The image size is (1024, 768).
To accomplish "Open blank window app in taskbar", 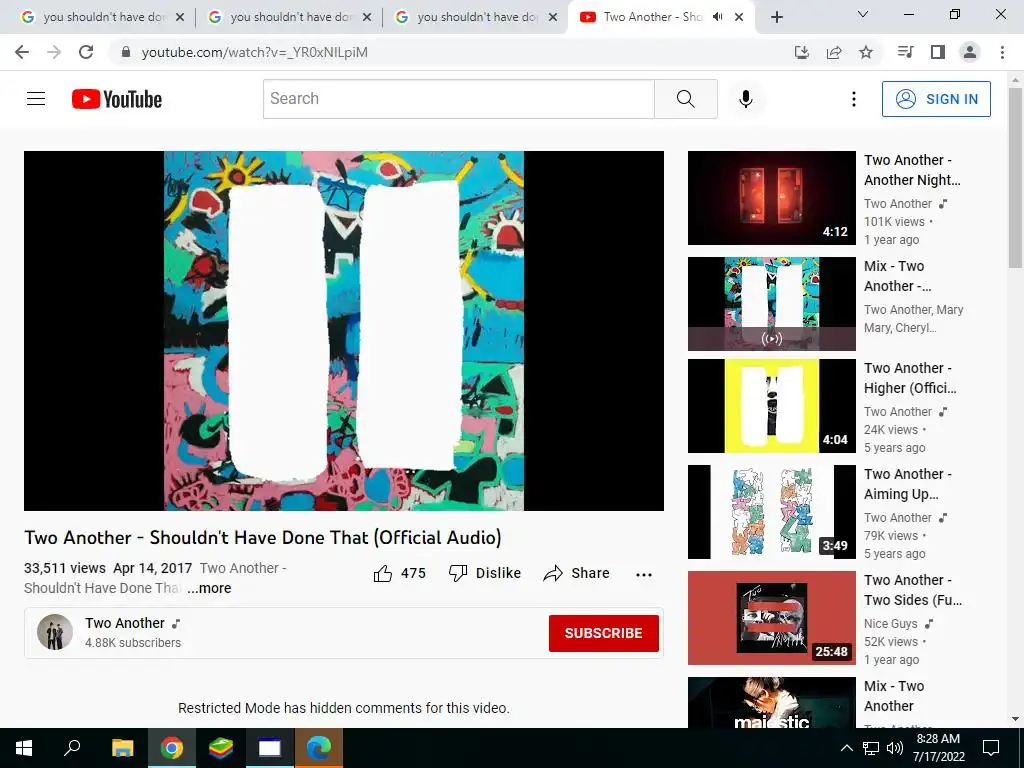I will pos(269,748).
